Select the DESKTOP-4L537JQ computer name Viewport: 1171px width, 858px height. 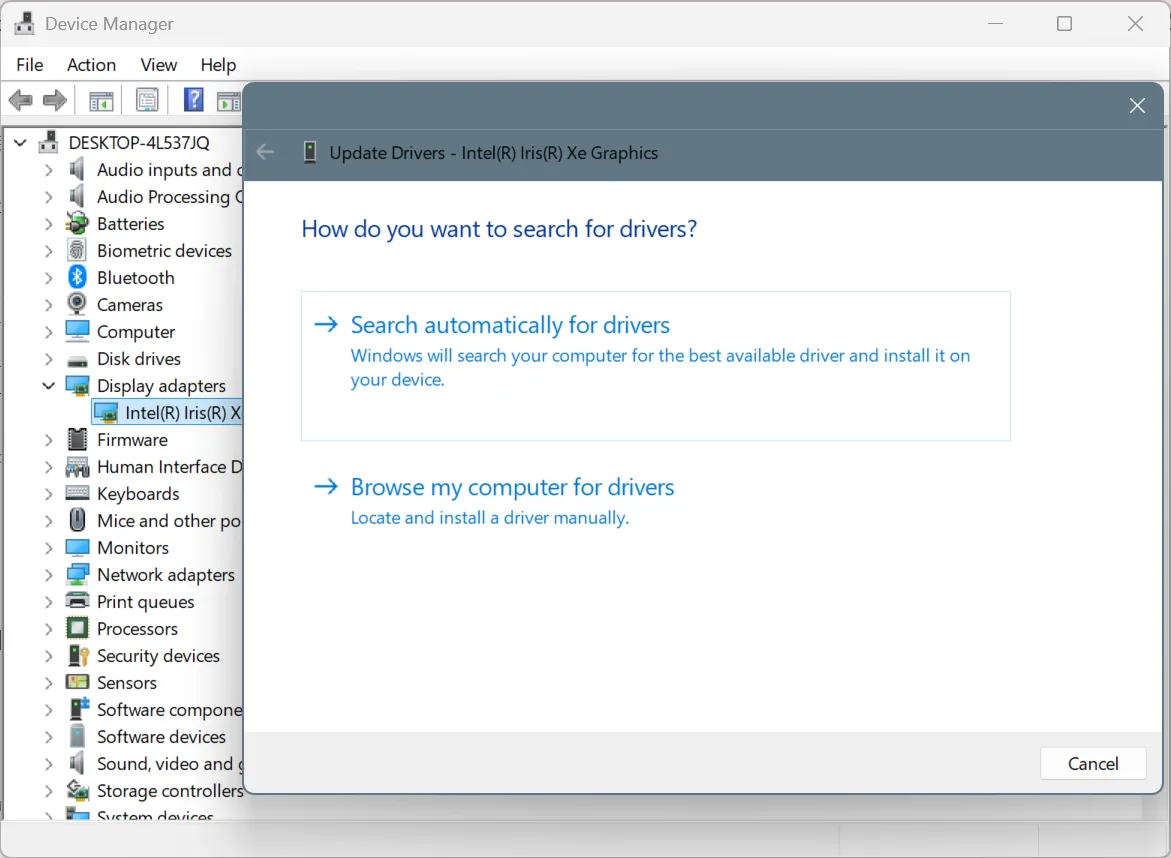click(139, 143)
